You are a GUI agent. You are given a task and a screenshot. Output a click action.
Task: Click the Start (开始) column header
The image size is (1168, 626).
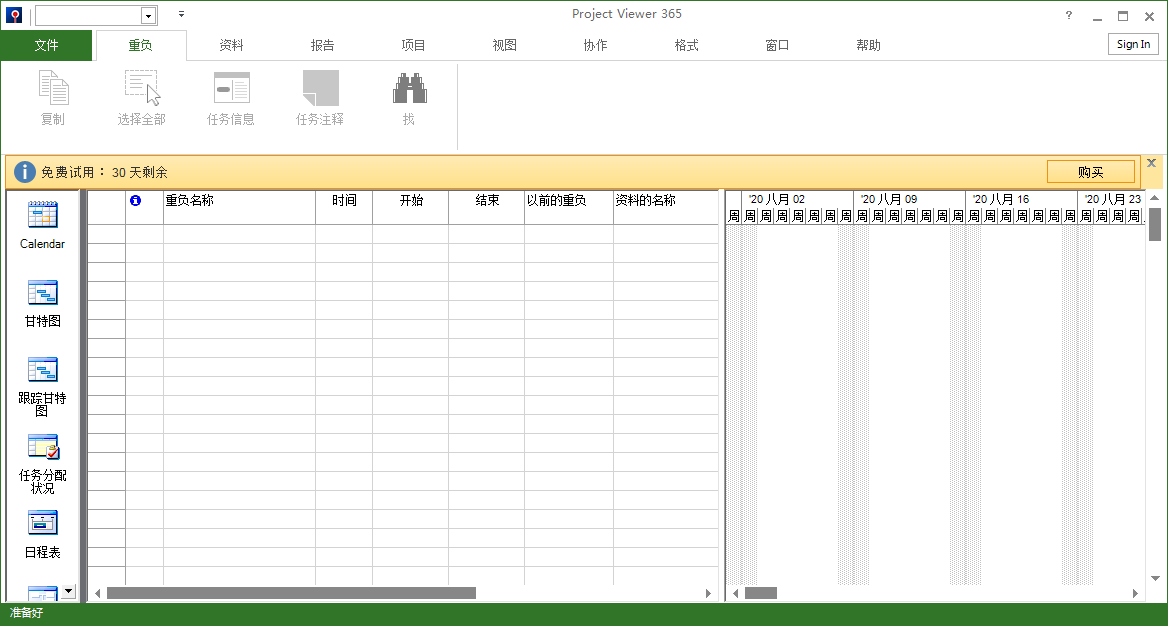click(x=410, y=207)
